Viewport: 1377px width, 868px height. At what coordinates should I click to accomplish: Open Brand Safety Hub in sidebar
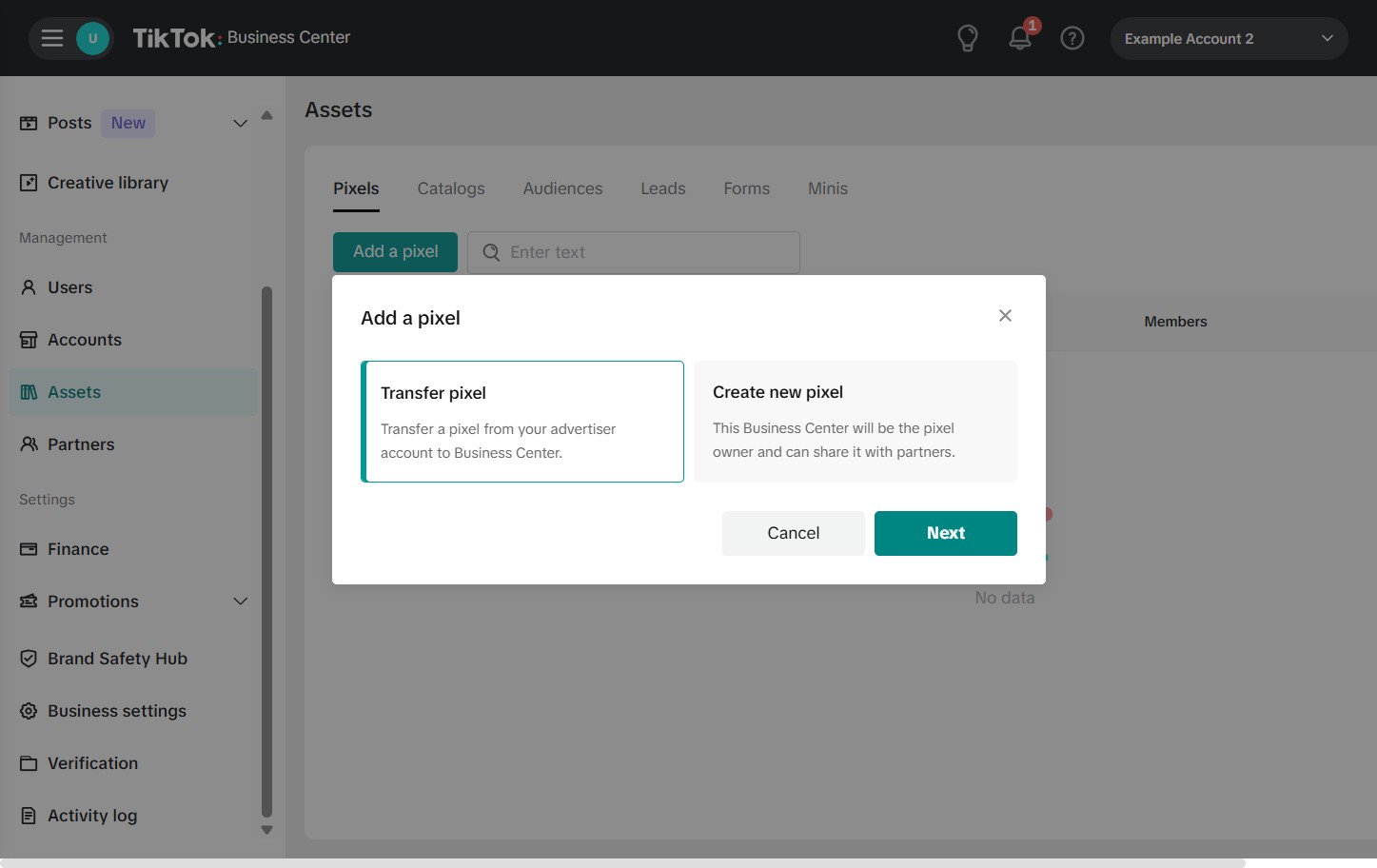click(x=117, y=659)
